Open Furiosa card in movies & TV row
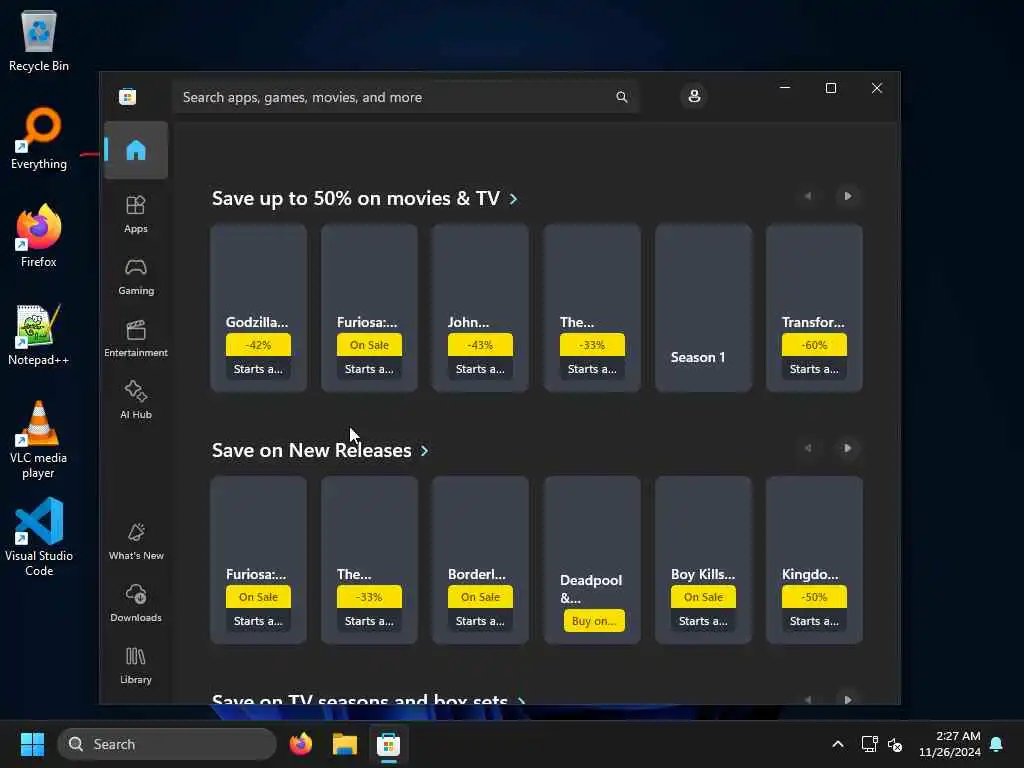Viewport: 1024px width, 768px height. click(370, 308)
